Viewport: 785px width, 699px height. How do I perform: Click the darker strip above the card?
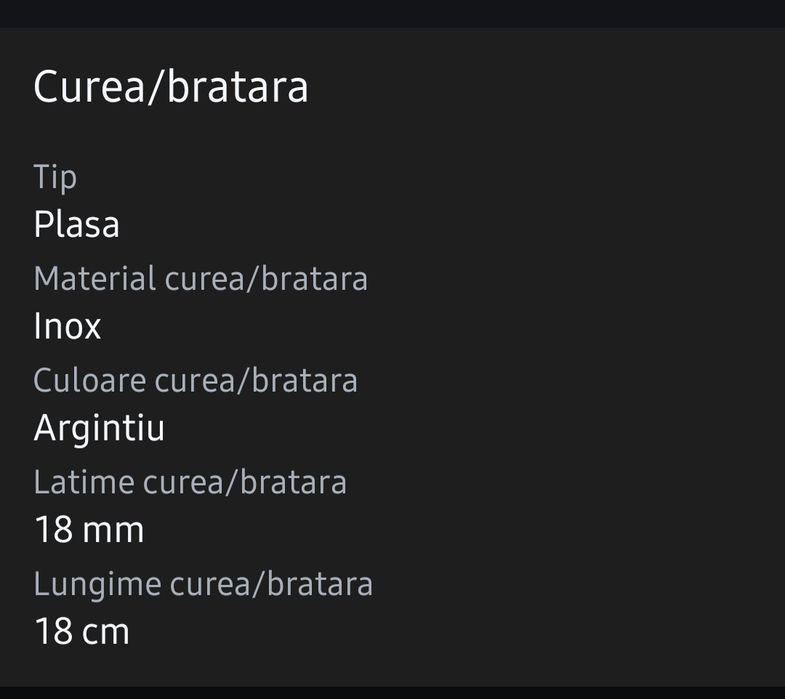click(x=392, y=13)
